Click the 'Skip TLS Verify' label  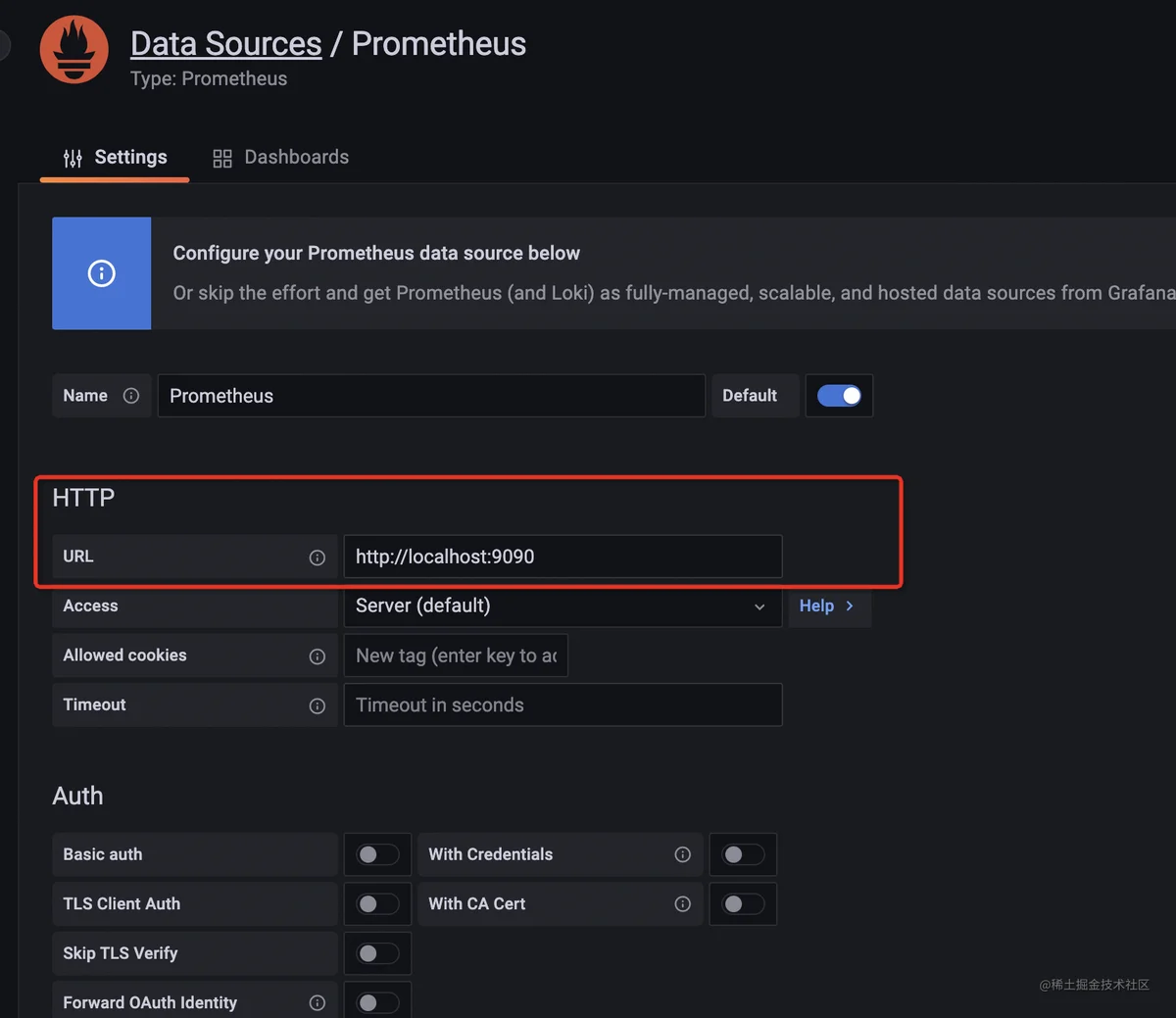click(x=121, y=953)
